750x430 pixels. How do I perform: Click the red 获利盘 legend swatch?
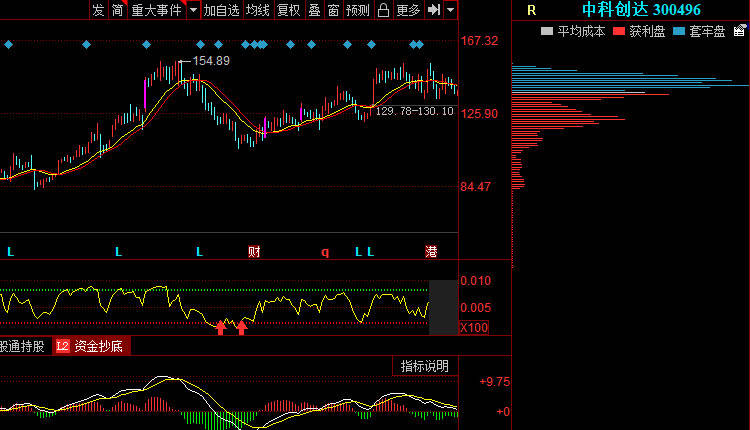619,32
